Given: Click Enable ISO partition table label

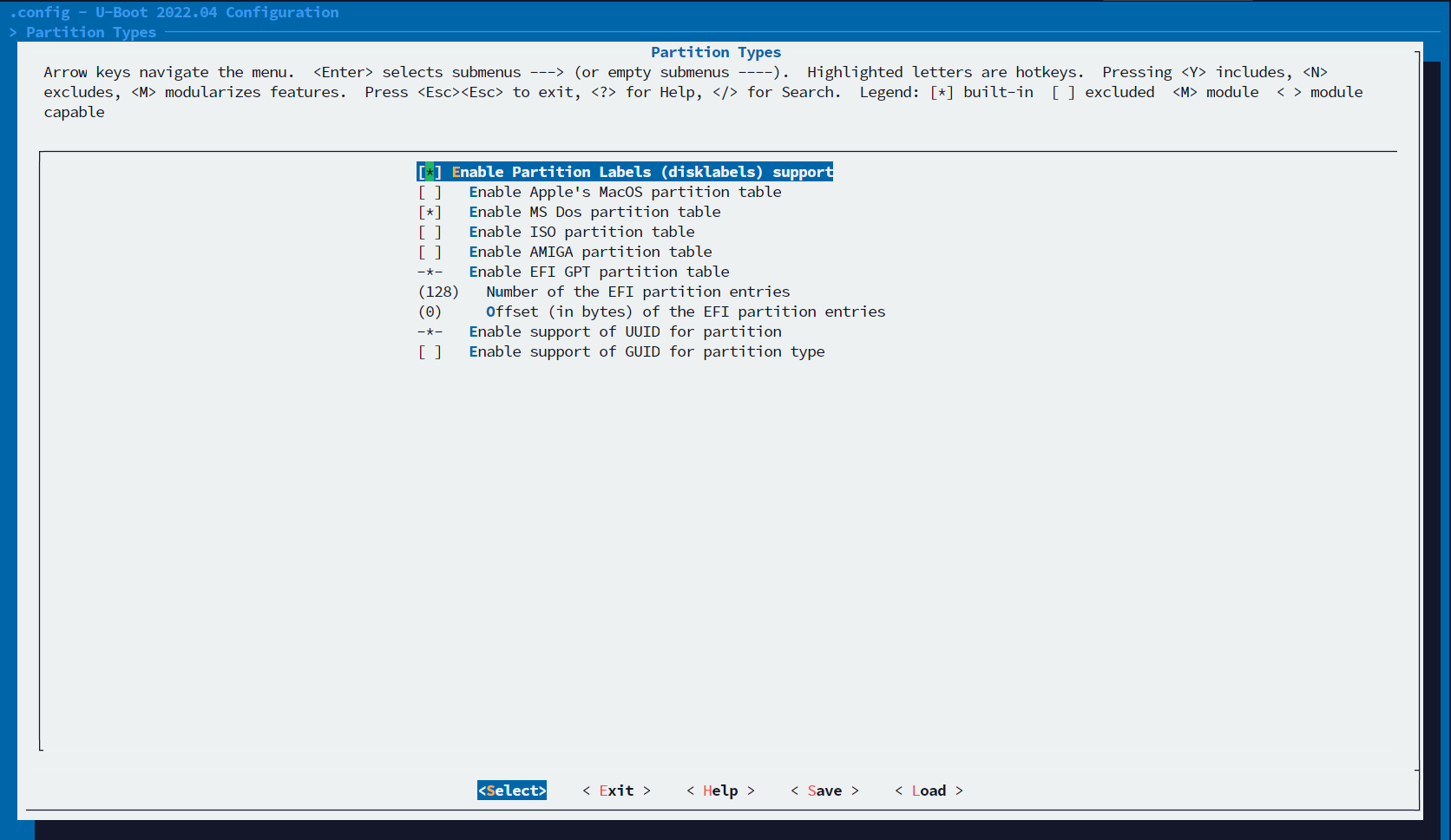Looking at the screenshot, I should (x=581, y=232).
